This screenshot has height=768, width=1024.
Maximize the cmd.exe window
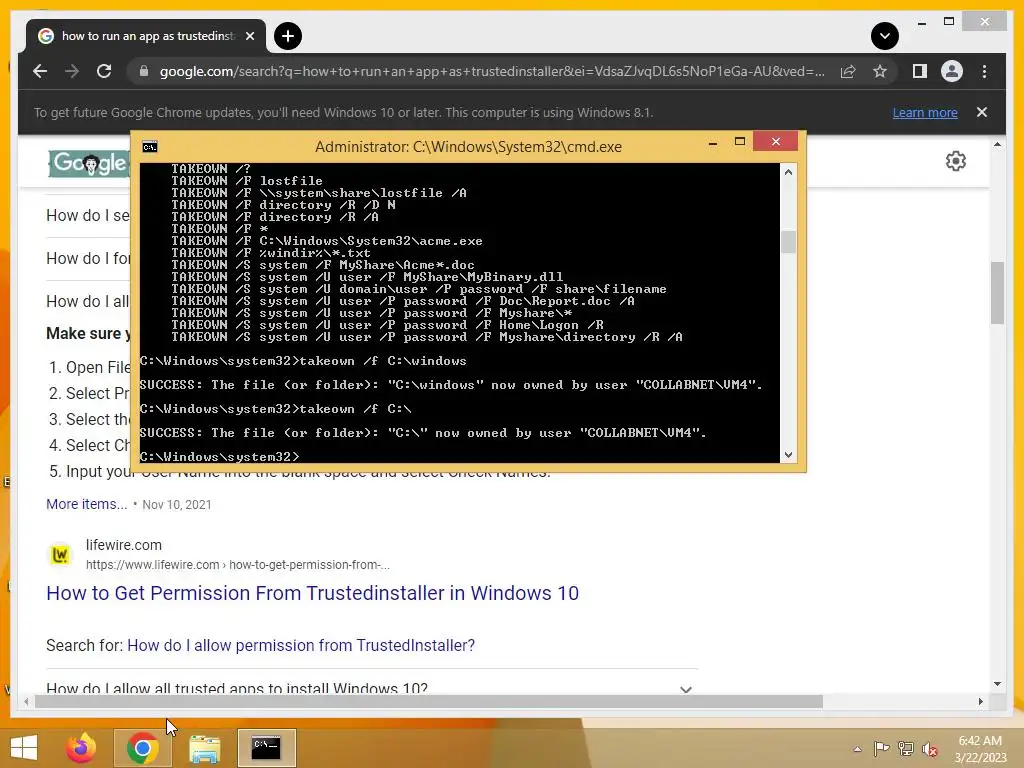click(x=740, y=142)
